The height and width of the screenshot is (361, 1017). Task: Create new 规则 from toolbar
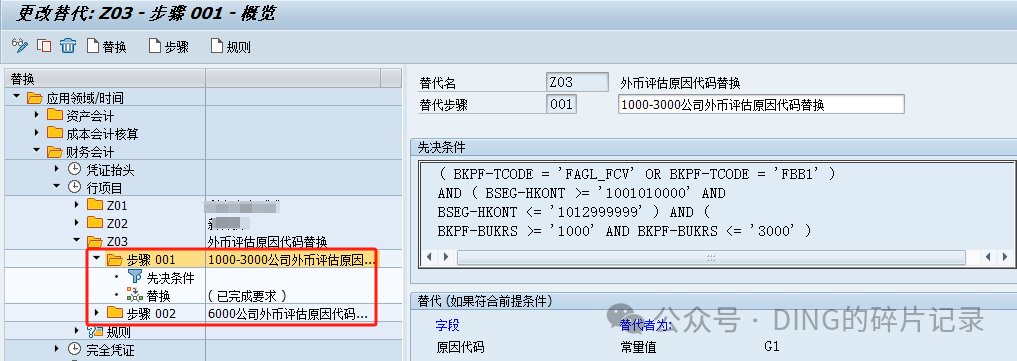231,47
